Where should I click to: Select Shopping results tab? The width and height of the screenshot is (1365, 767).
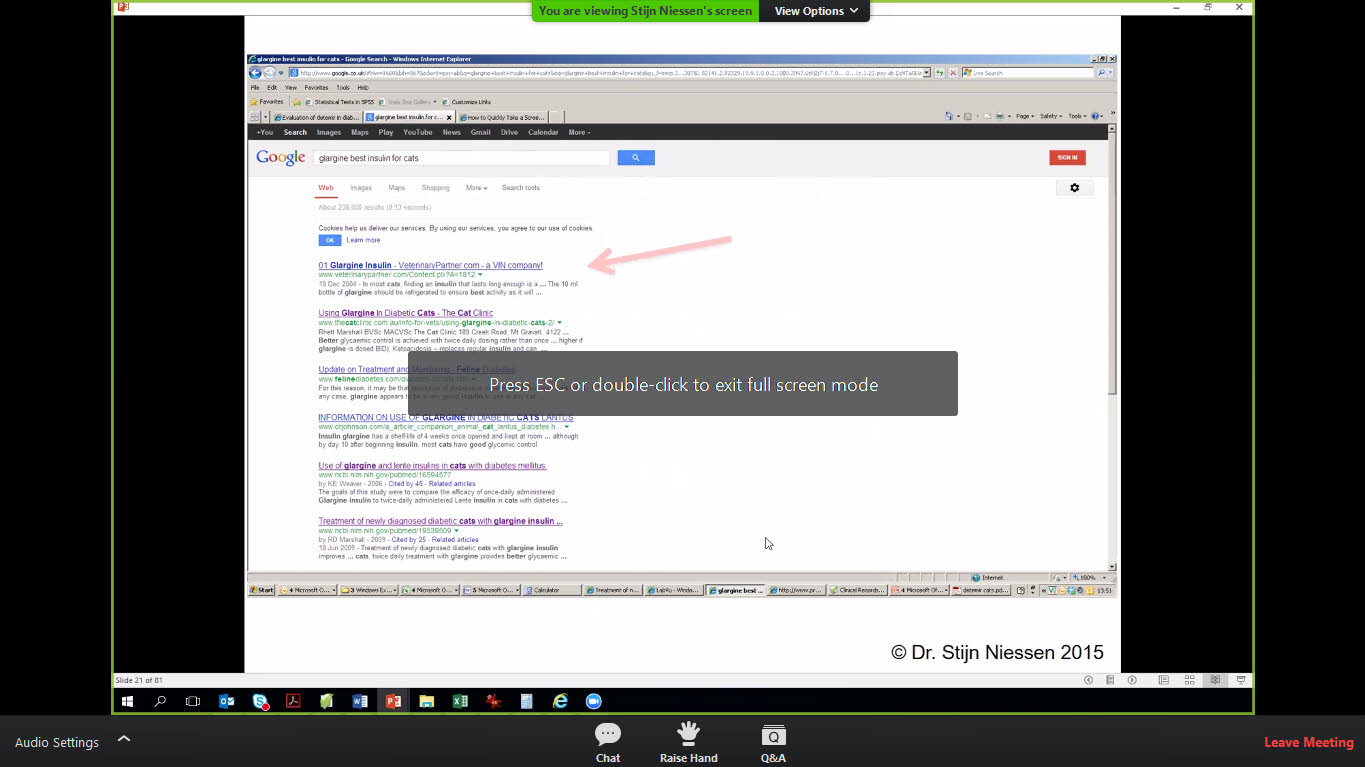click(x=435, y=188)
